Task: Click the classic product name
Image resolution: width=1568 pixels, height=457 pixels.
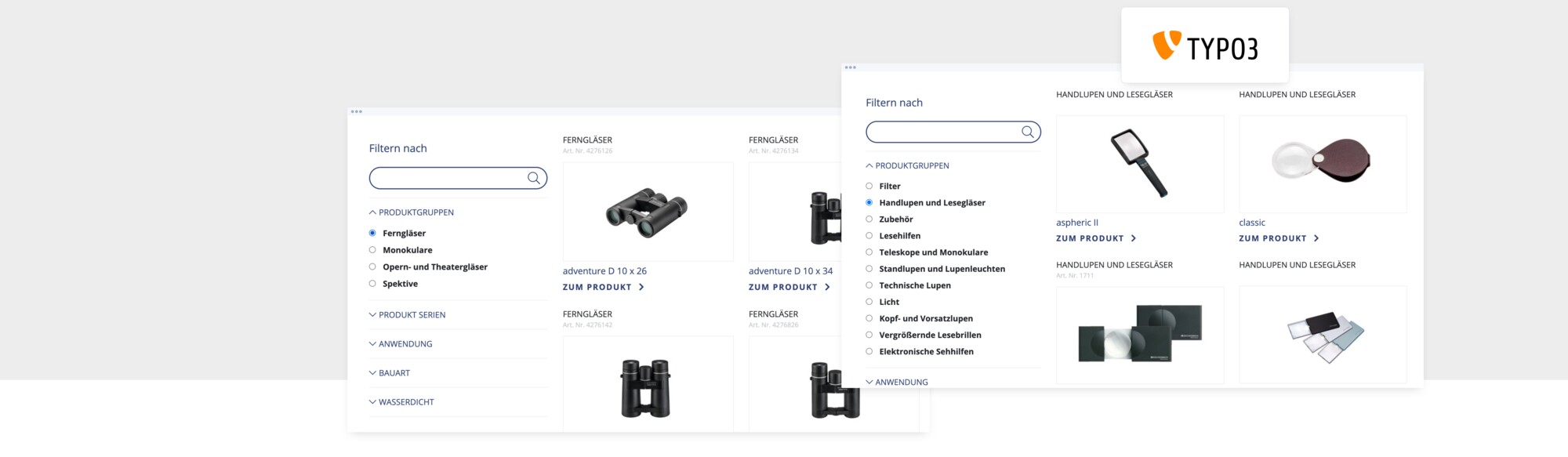Action: pyautogui.click(x=1252, y=223)
